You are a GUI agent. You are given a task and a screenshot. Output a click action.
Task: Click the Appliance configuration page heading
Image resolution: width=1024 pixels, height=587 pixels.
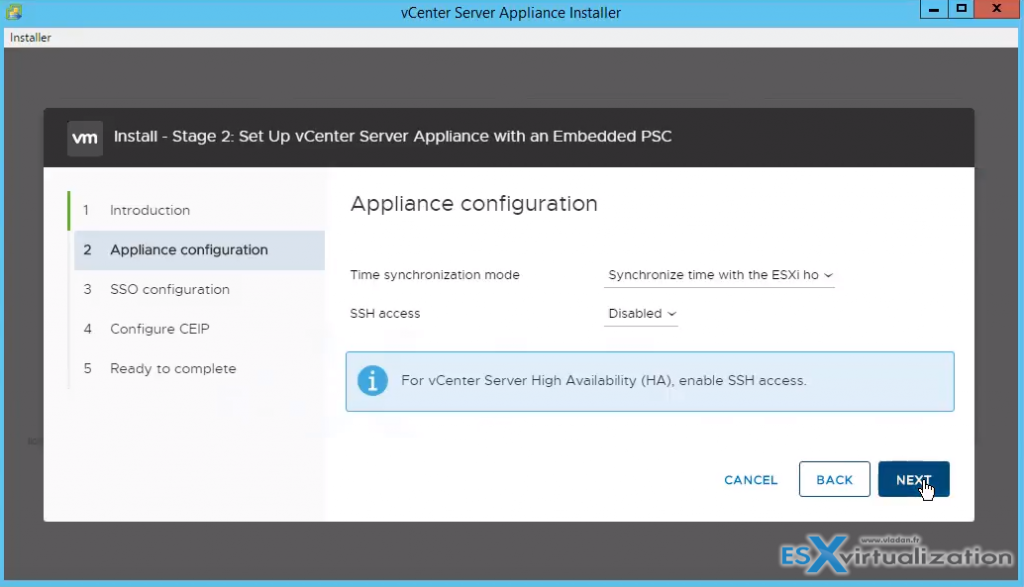(473, 203)
